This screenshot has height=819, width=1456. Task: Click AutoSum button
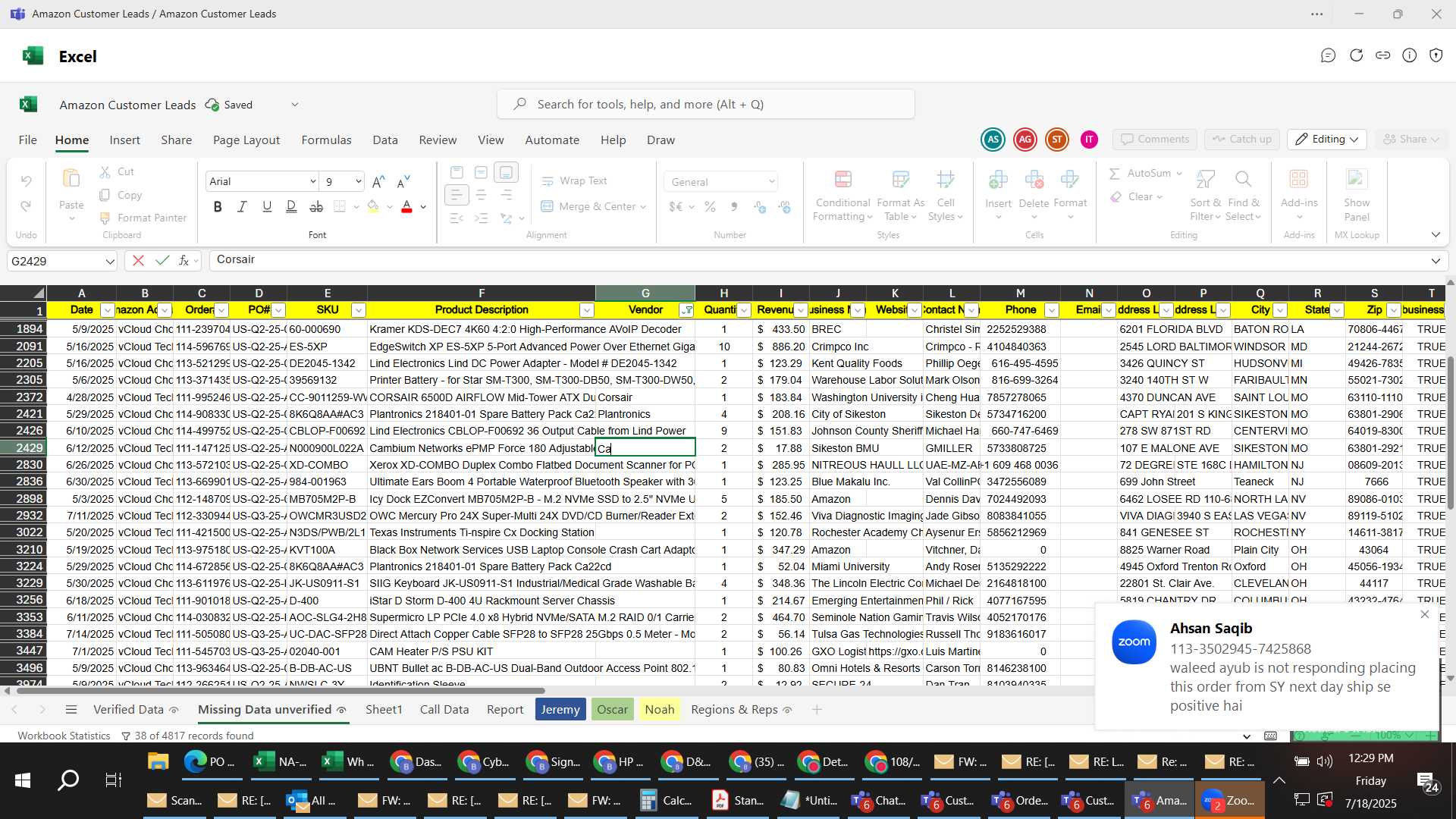[1145, 174]
